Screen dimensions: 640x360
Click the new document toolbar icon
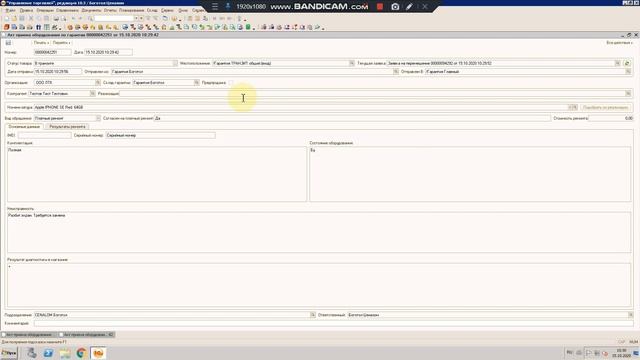pyautogui.click(x=7, y=19)
